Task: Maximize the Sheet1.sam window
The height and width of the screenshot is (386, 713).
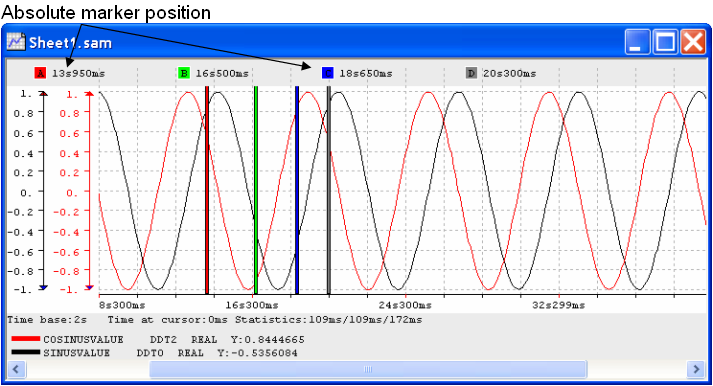Action: point(665,42)
